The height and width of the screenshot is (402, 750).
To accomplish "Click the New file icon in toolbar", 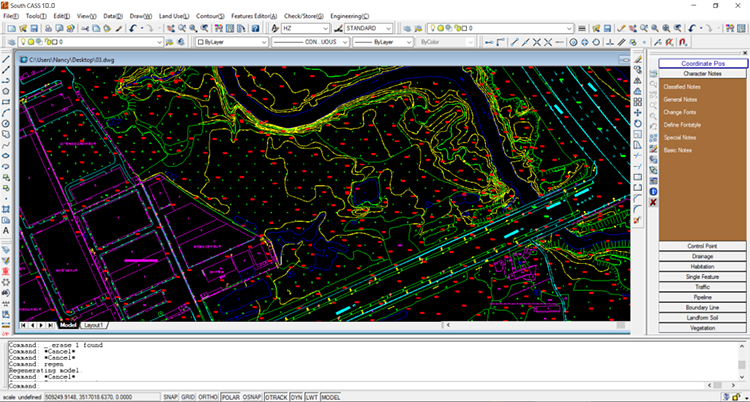I will point(11,28).
